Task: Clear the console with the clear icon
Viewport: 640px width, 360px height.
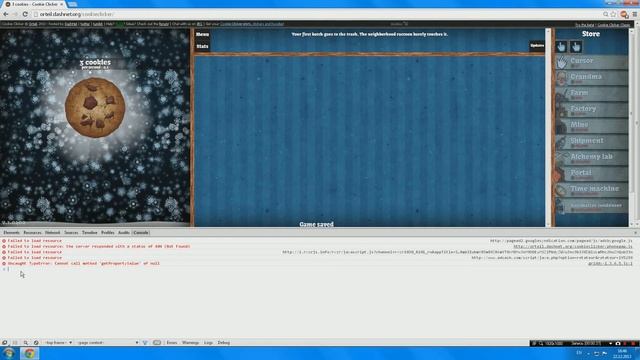Action: tap(36, 343)
